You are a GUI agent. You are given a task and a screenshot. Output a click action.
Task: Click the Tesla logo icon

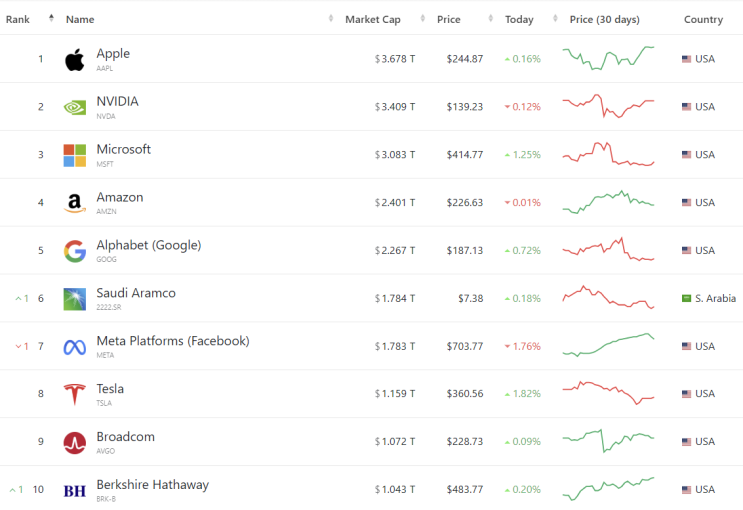(75, 394)
